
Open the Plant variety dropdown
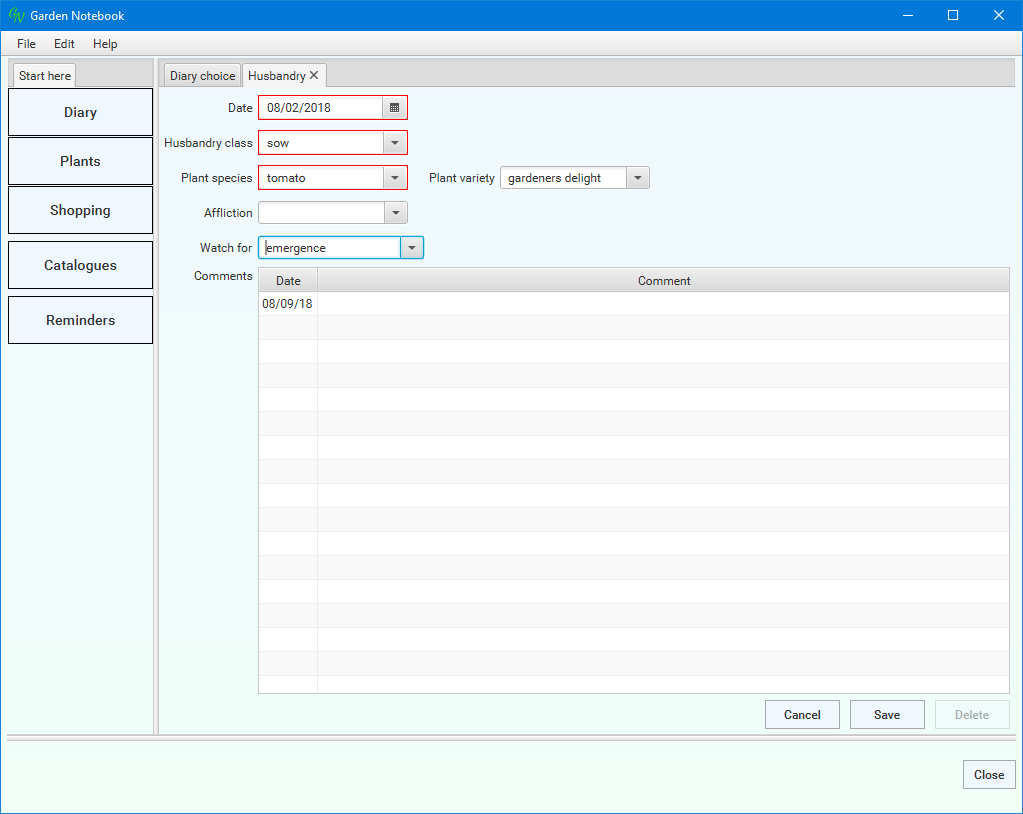click(637, 178)
